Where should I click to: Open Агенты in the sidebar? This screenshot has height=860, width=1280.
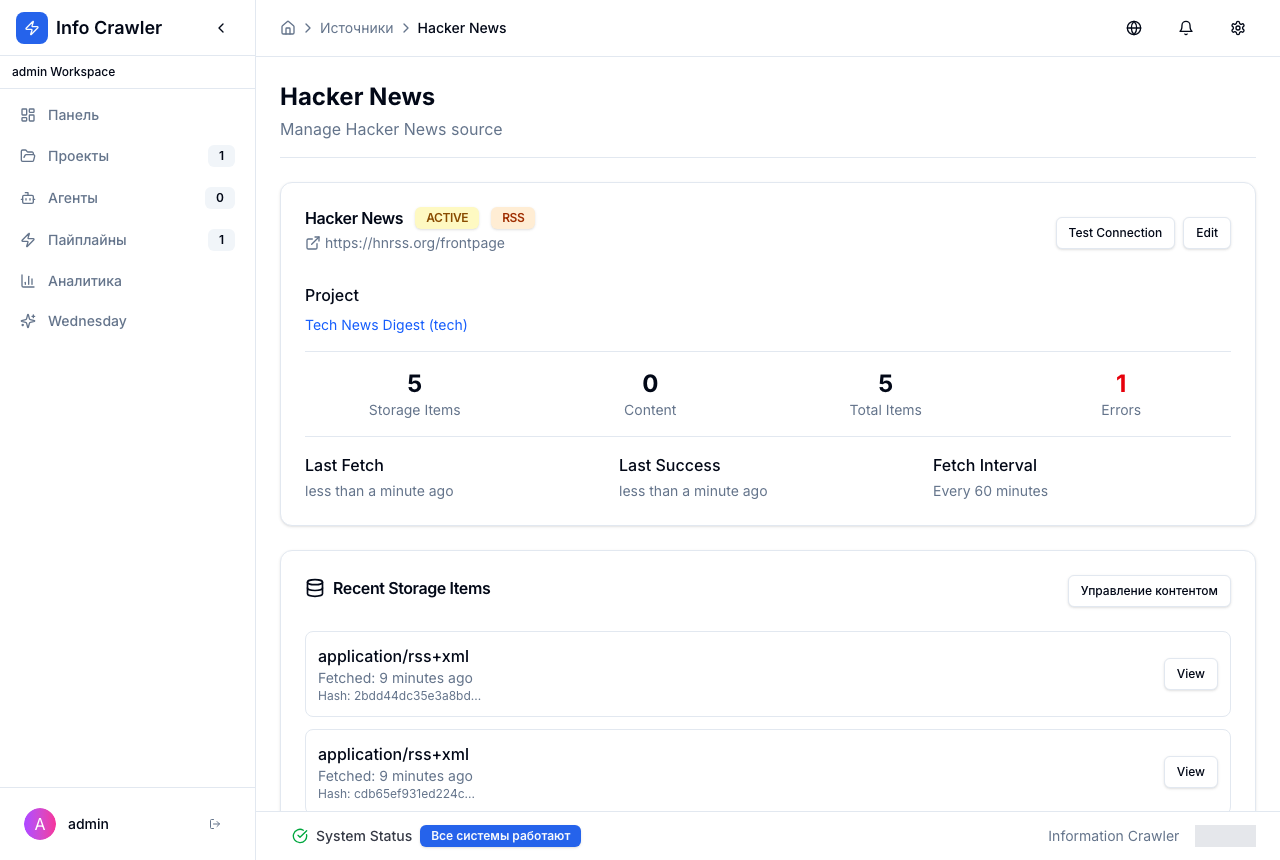tap(128, 198)
